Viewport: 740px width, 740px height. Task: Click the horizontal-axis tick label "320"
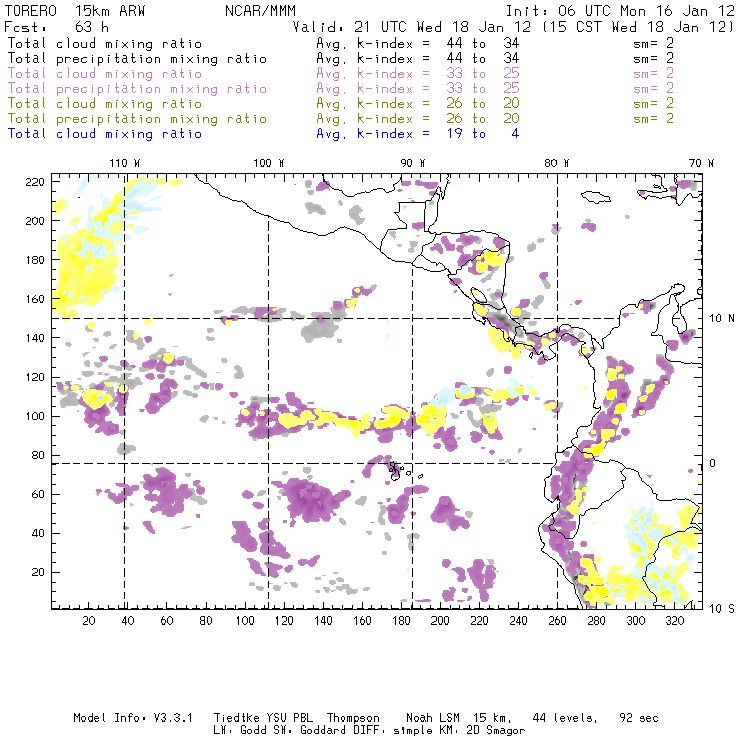[x=674, y=621]
